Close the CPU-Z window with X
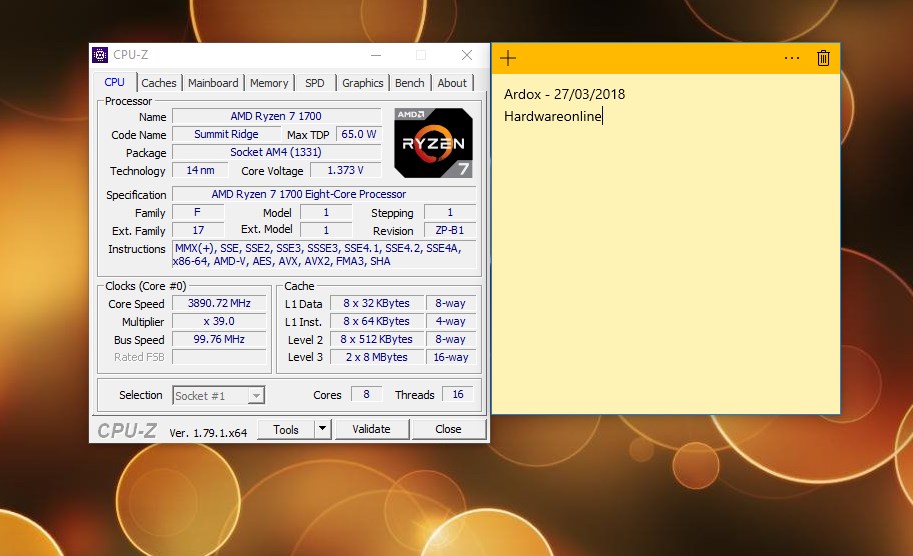913x556 pixels. pos(466,55)
